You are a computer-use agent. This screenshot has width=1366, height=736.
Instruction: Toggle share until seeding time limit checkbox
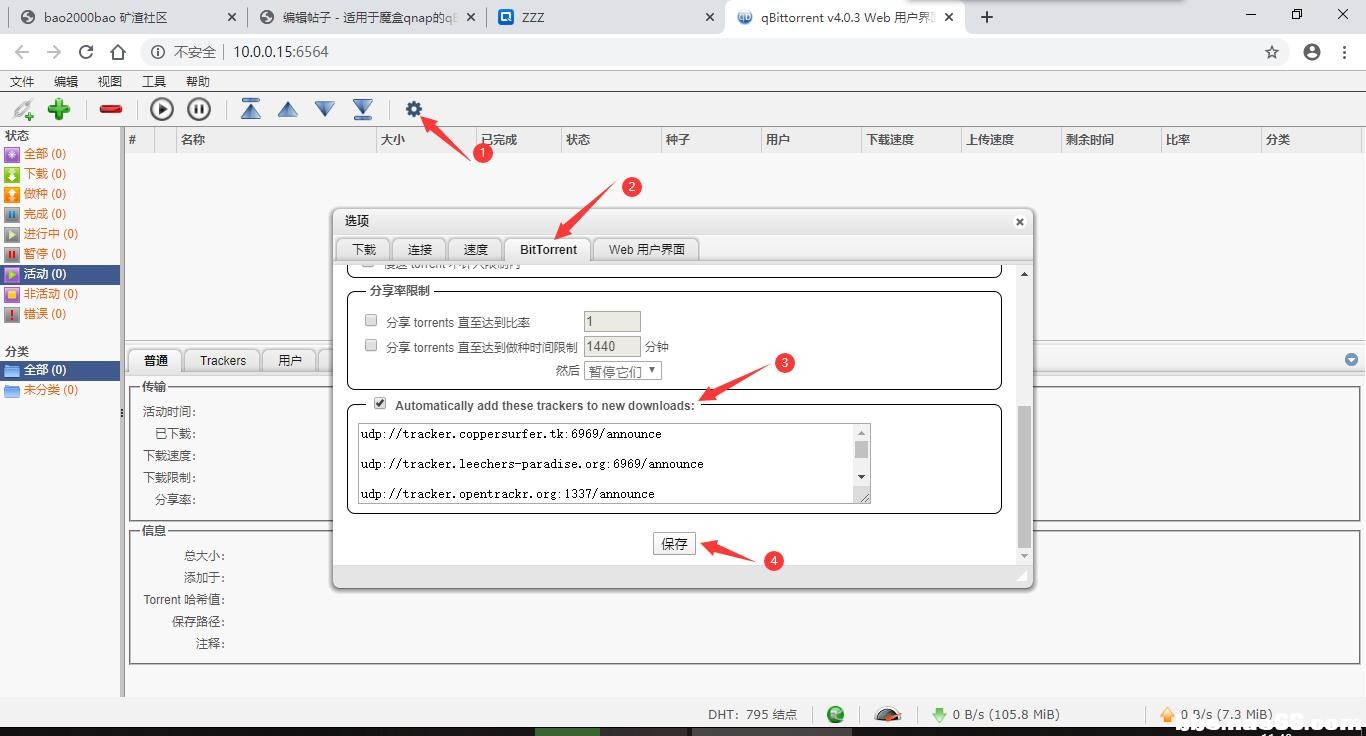click(x=371, y=346)
